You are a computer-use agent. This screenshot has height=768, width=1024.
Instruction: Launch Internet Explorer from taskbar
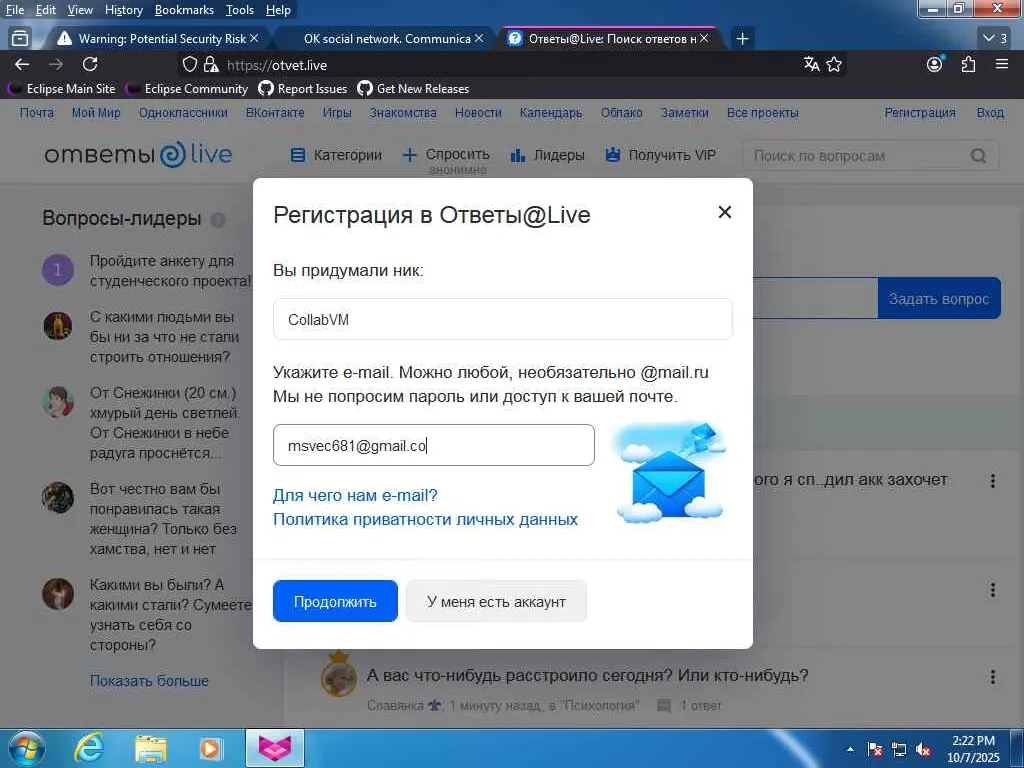tap(89, 748)
